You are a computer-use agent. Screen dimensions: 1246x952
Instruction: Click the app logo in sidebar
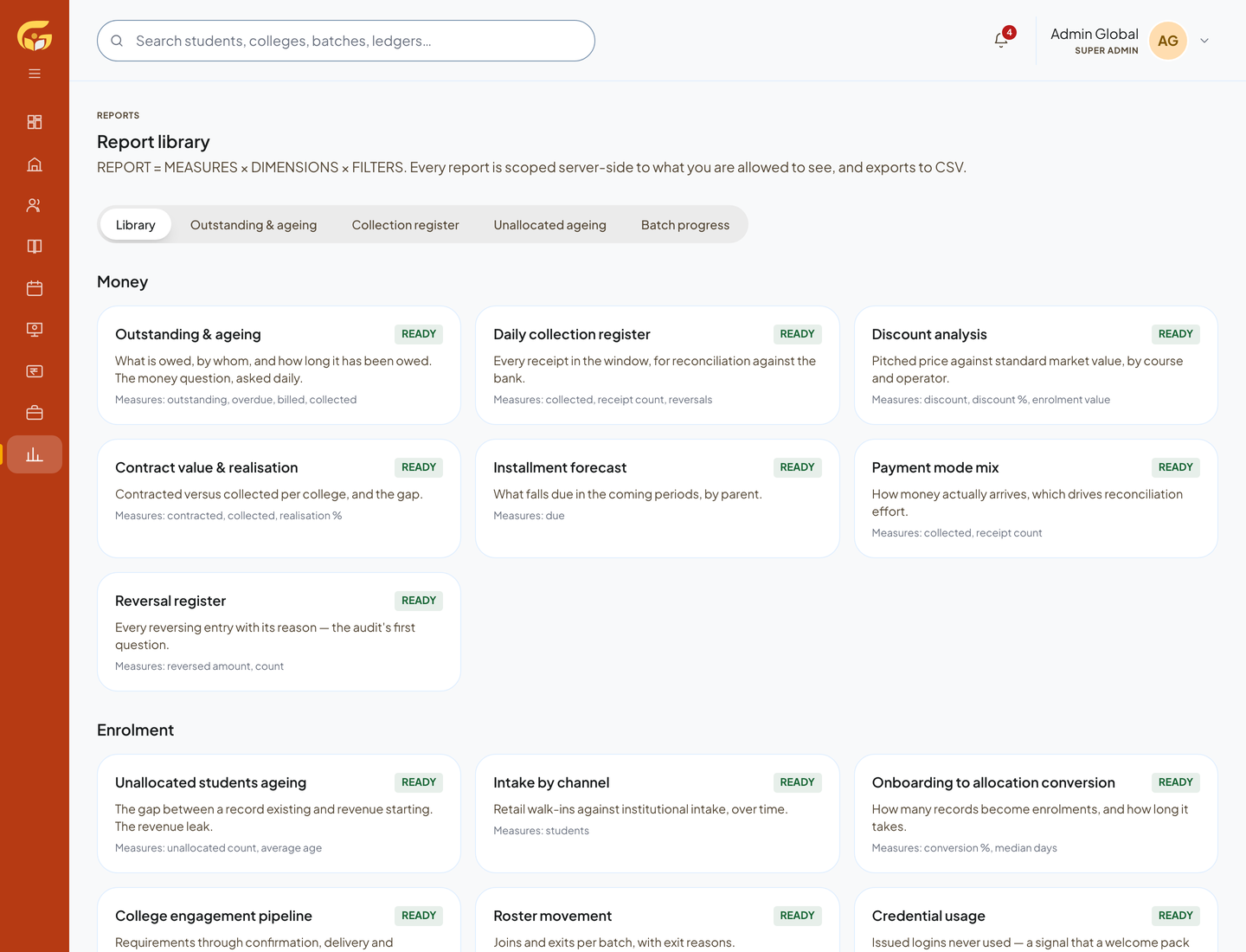pos(35,36)
